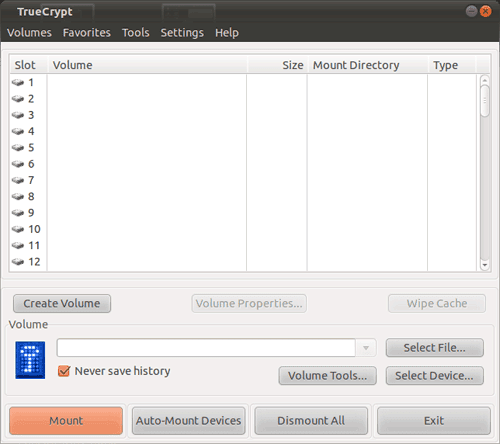Close the TrueCrypt window

[x=485, y=12]
